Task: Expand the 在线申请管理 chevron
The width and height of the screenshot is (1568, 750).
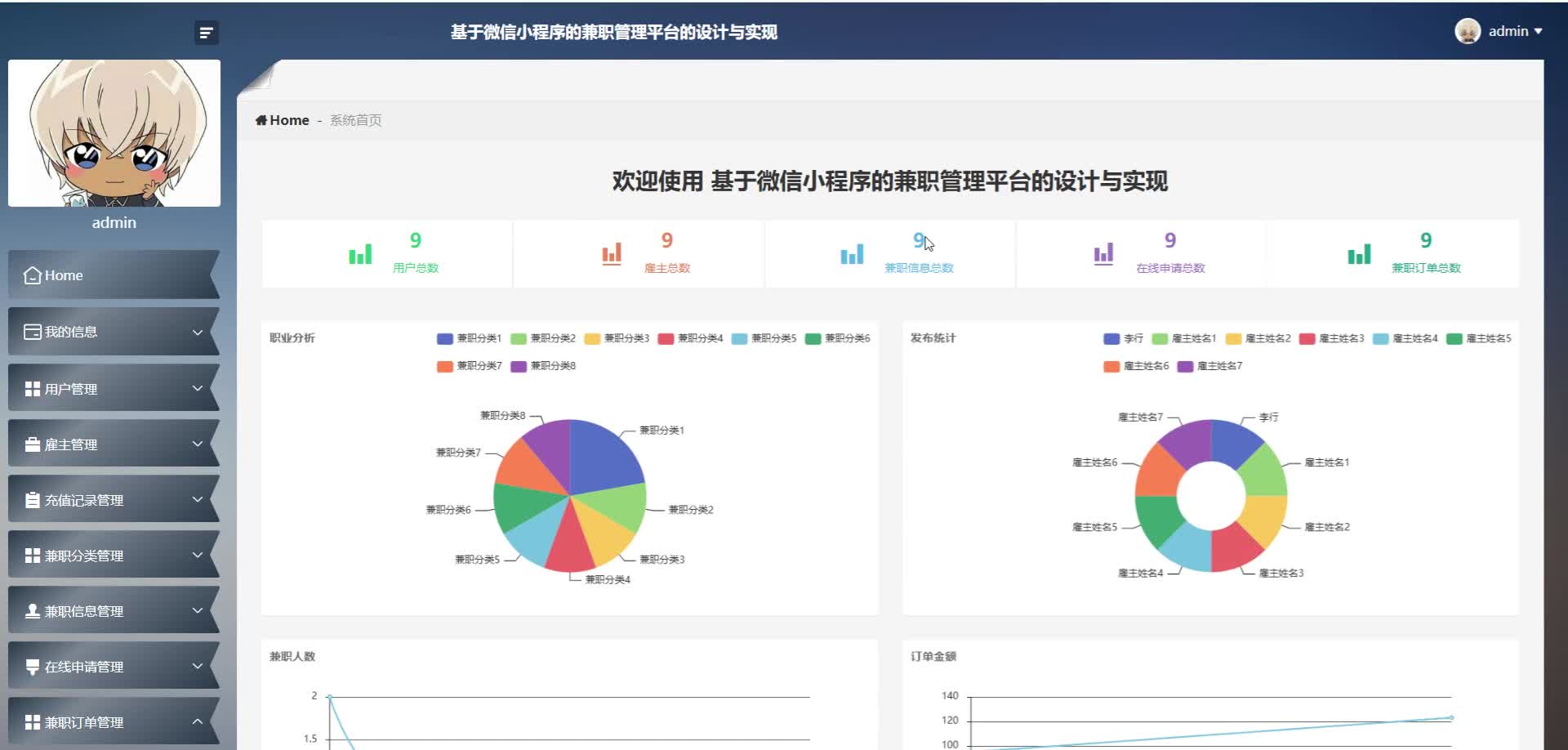Action: (198, 666)
